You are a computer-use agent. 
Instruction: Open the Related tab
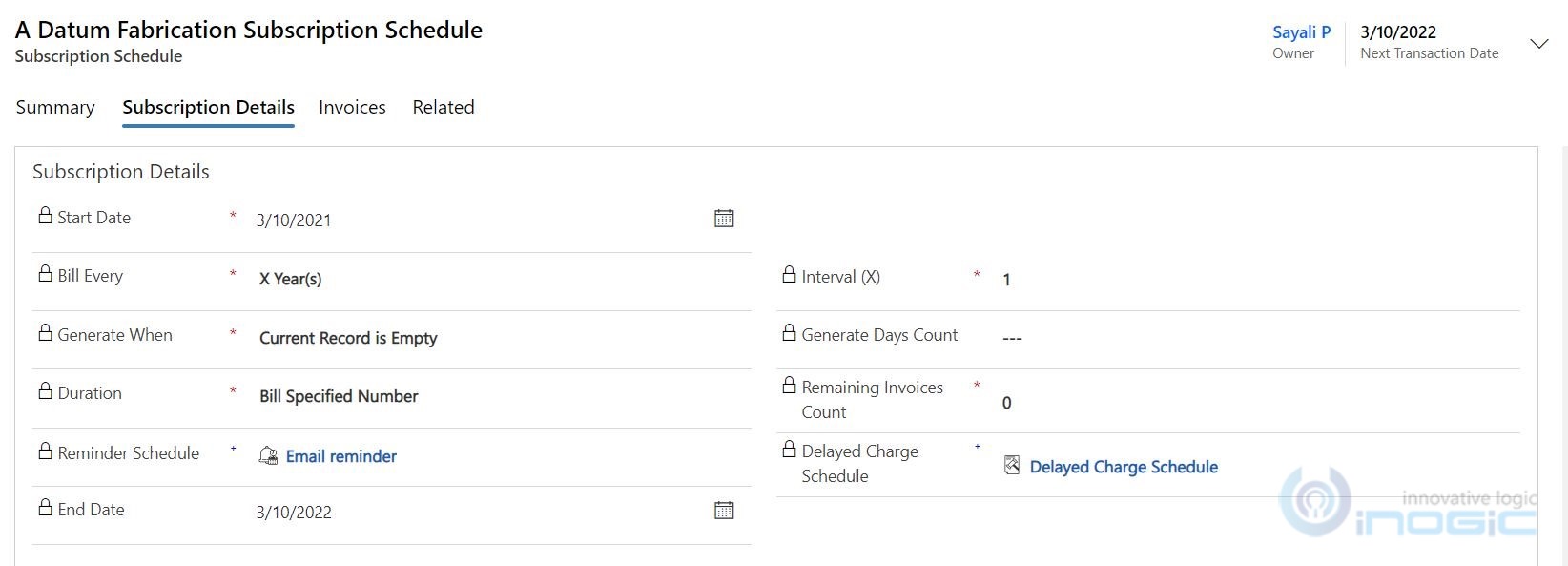click(443, 107)
